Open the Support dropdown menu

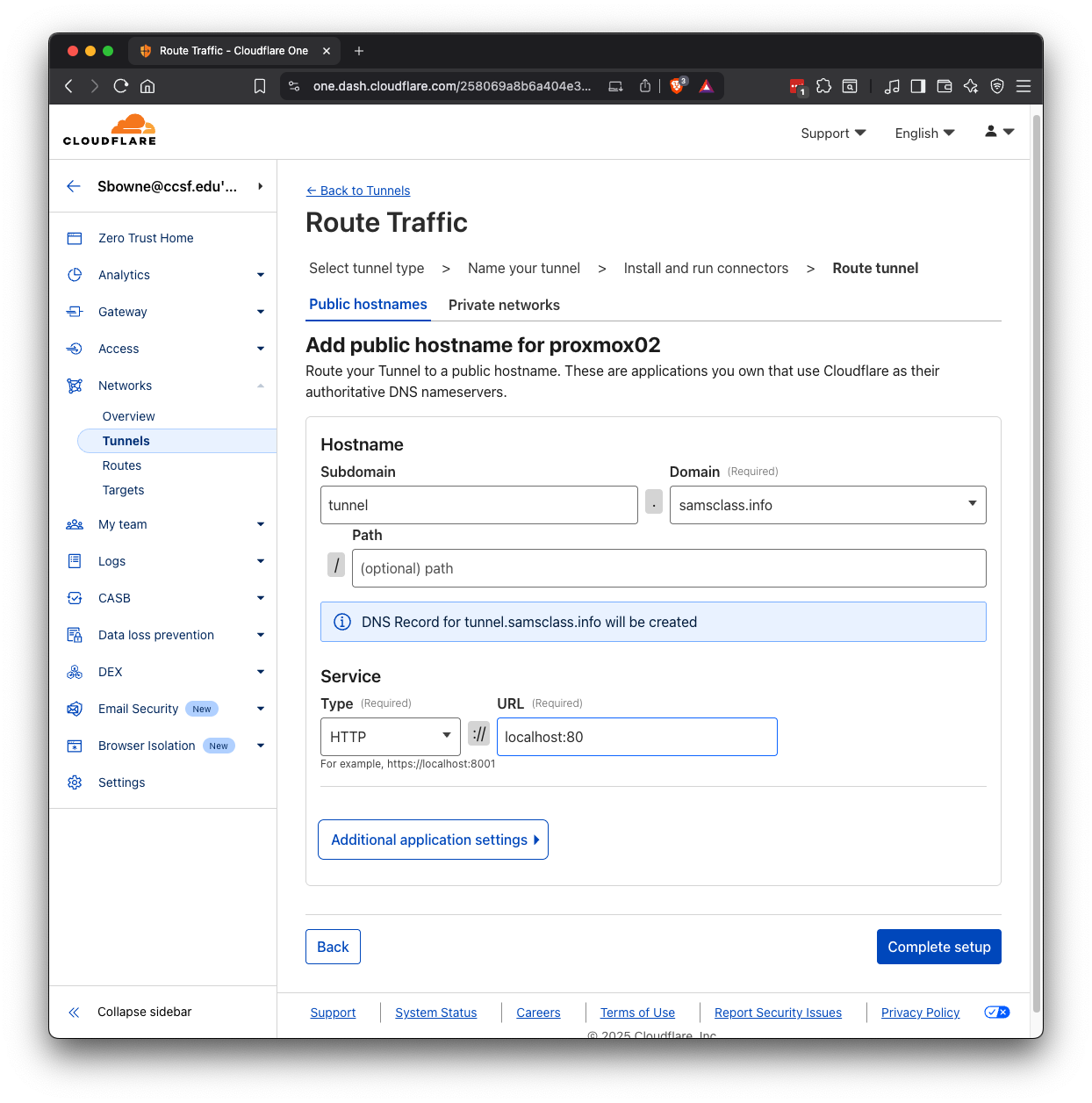coord(833,133)
